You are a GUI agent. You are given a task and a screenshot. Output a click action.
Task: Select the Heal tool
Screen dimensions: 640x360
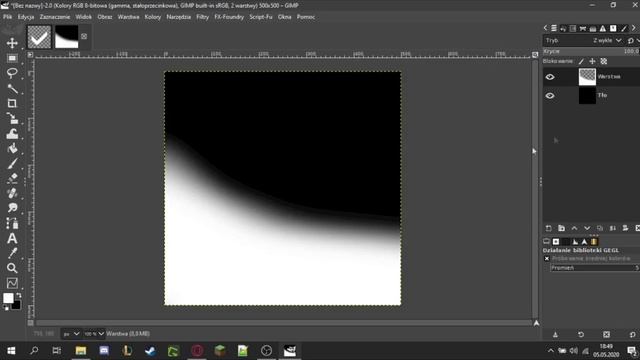click(x=12, y=193)
